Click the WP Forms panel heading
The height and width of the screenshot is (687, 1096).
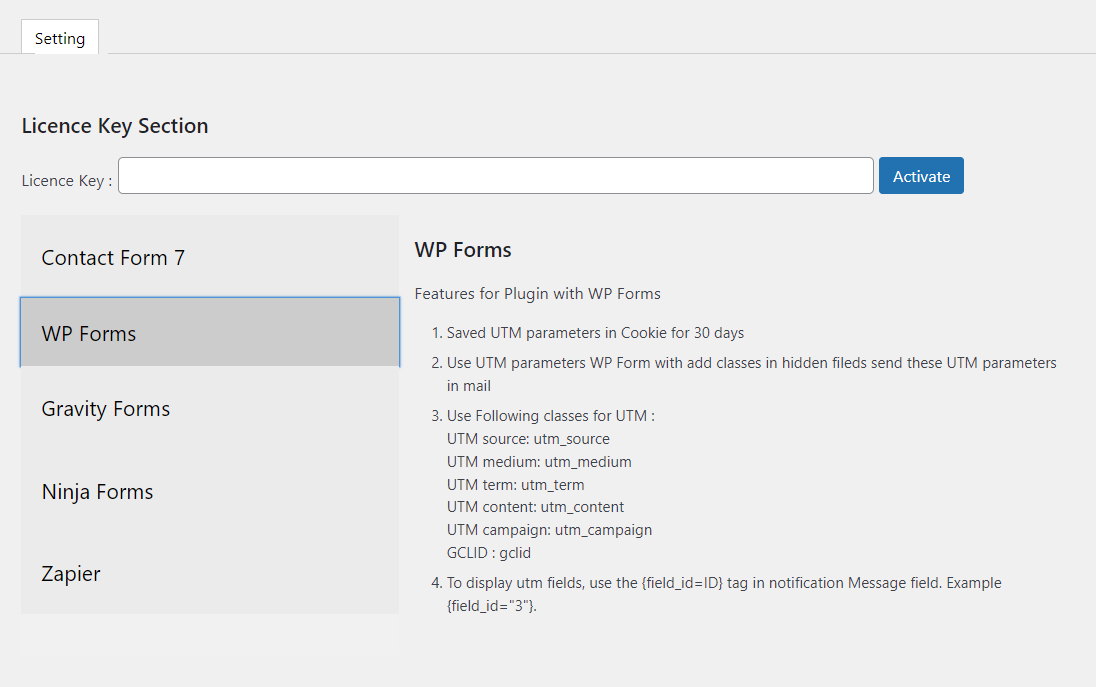pos(463,249)
